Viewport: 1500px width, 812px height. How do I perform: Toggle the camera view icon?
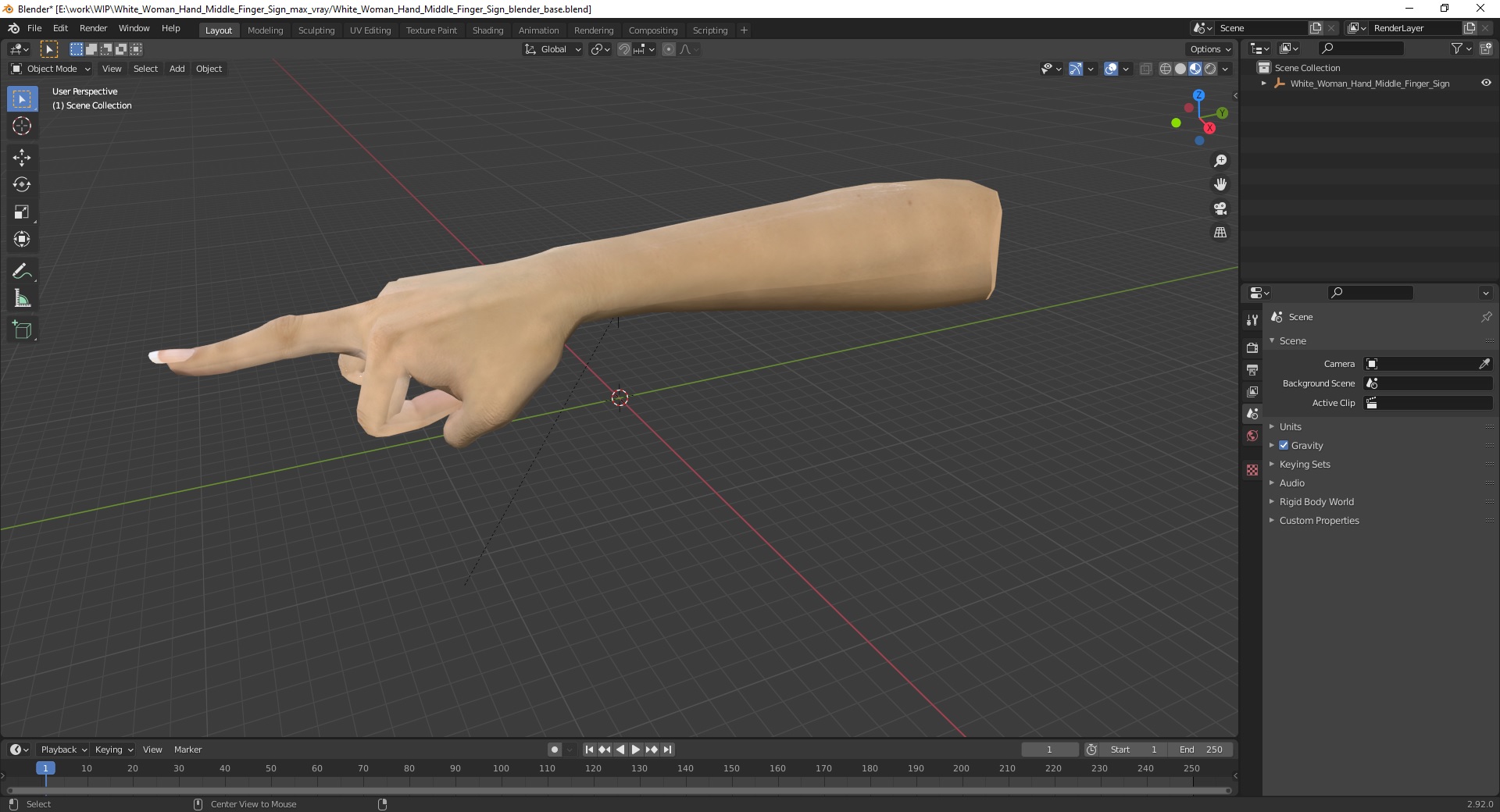[1220, 208]
